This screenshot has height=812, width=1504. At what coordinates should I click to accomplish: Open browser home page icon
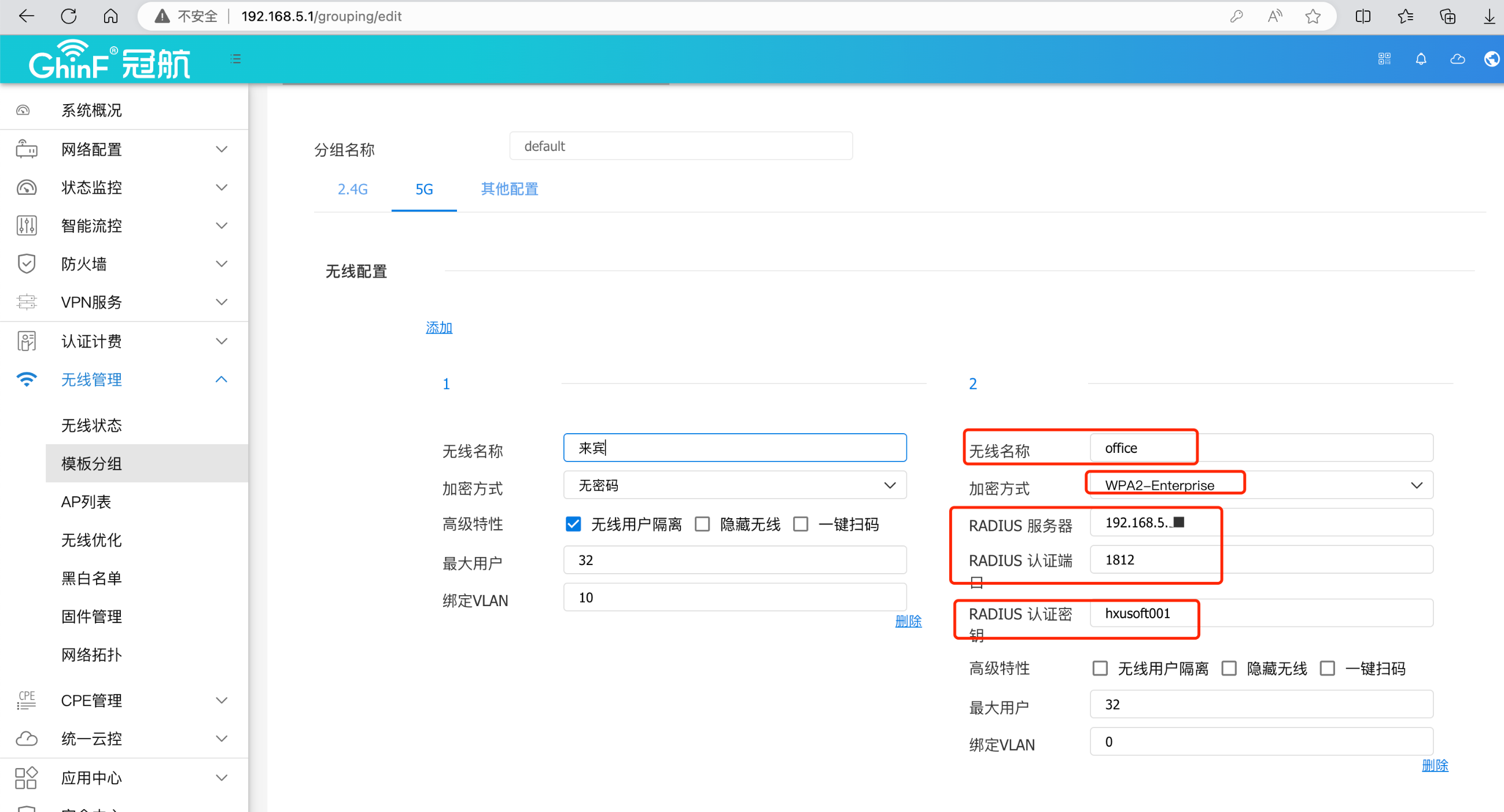pos(110,16)
